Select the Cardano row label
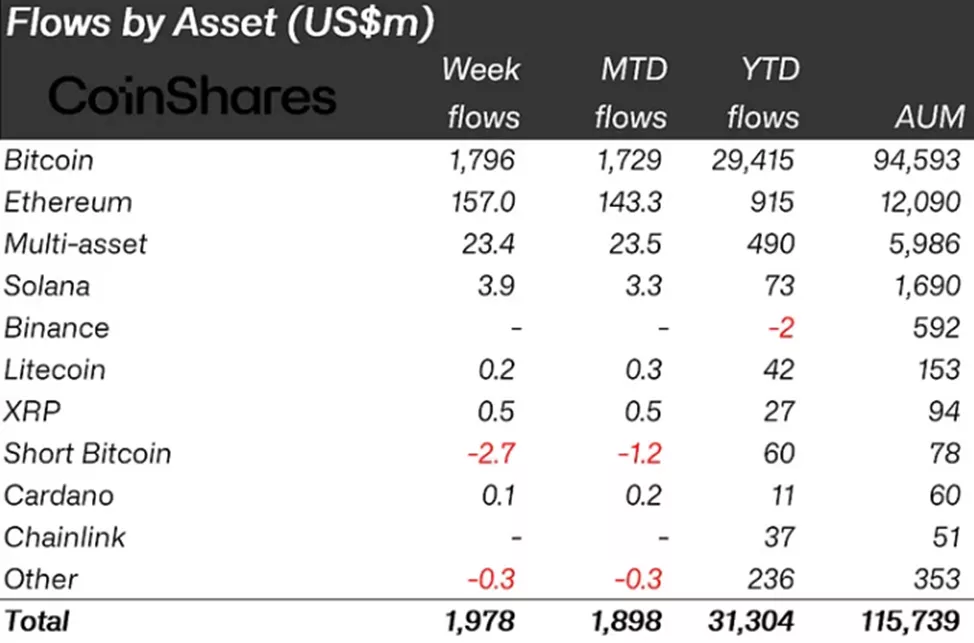 point(58,496)
